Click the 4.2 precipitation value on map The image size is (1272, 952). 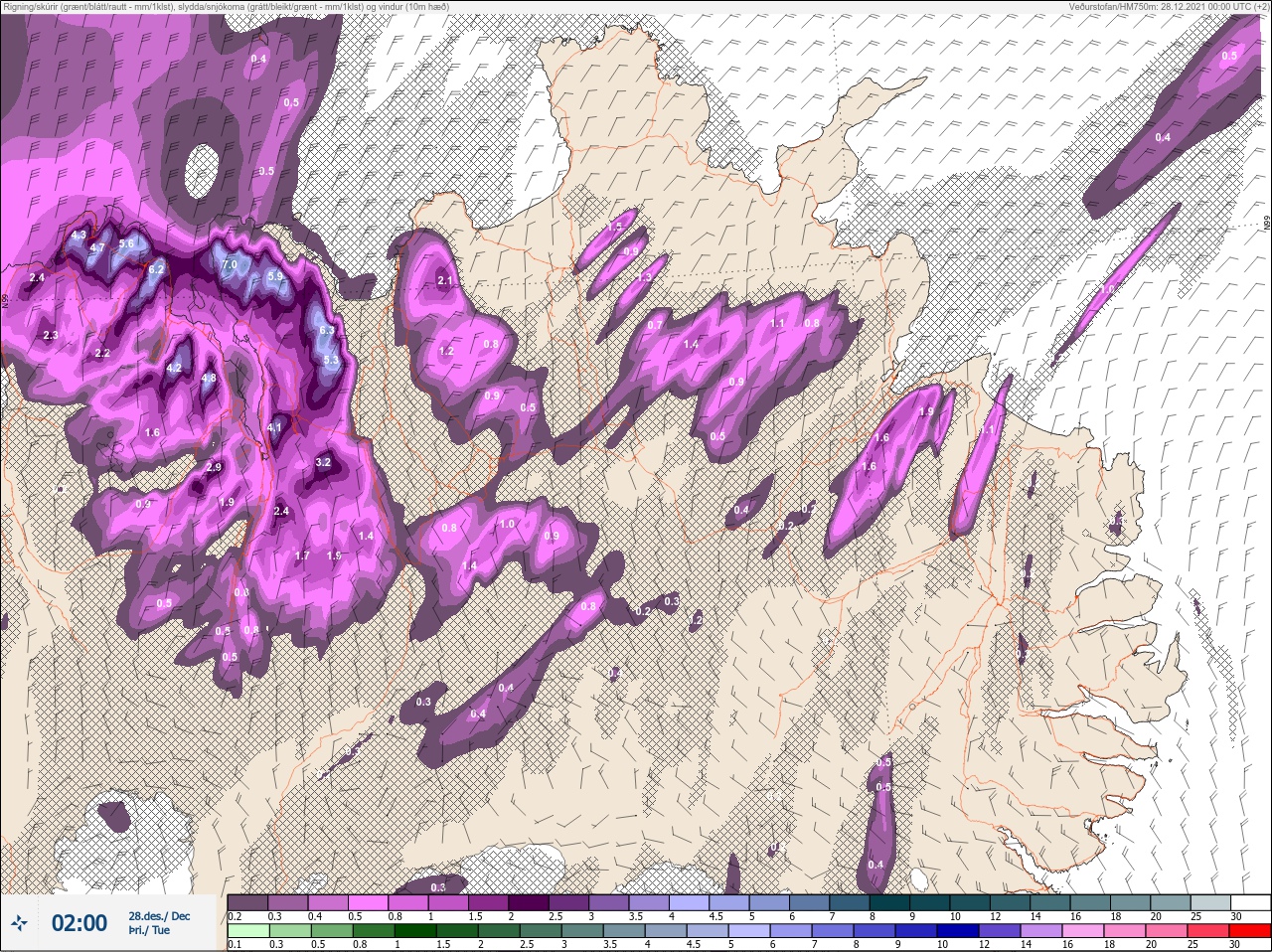pos(174,368)
